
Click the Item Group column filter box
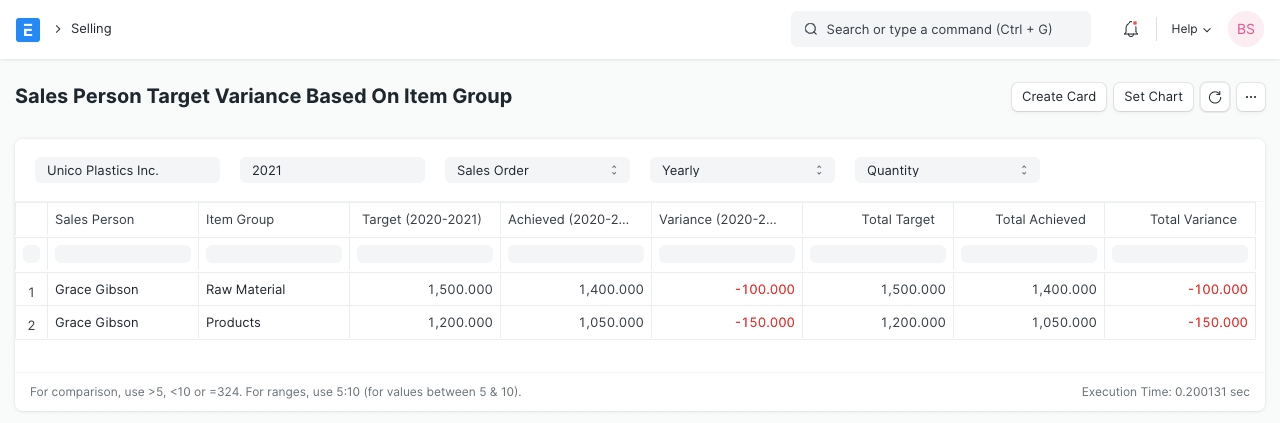tap(274, 254)
